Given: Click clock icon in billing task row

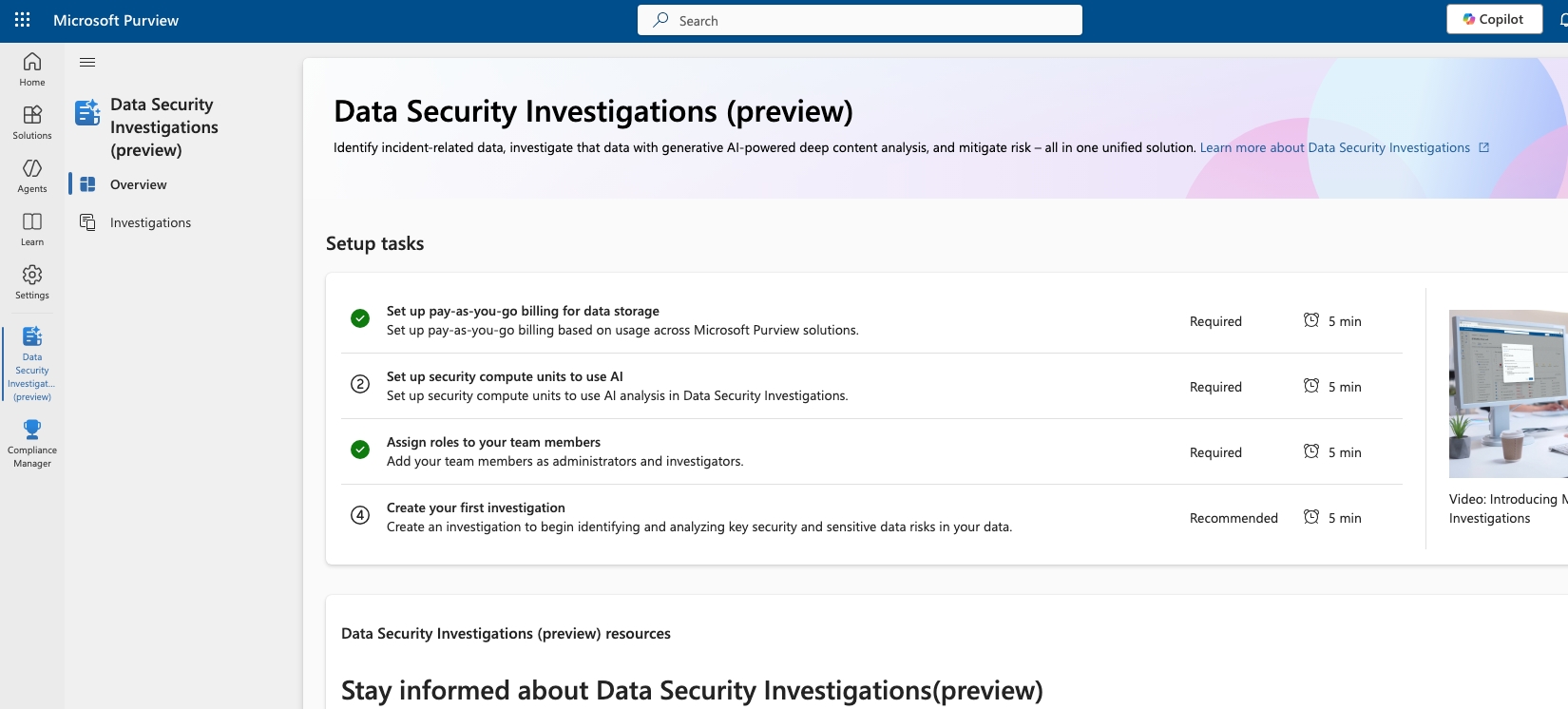Looking at the screenshot, I should point(1311,320).
